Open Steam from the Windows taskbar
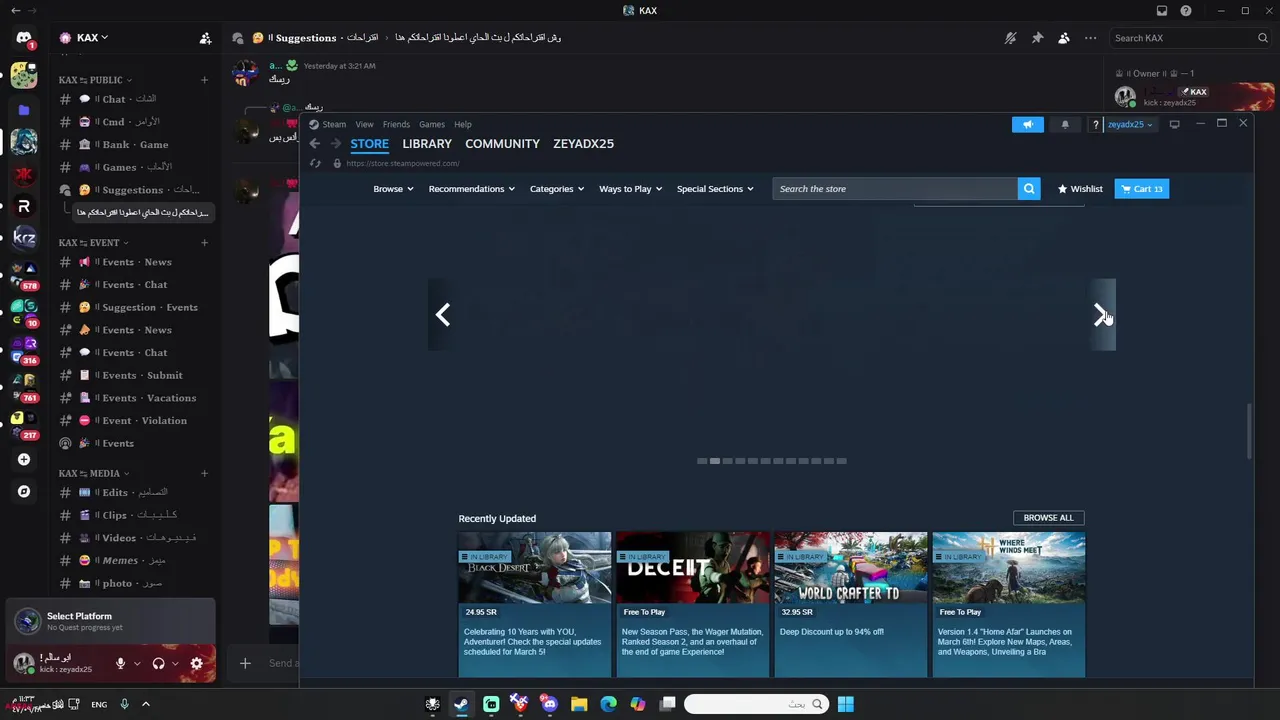This screenshot has width=1280, height=720. coord(461,704)
